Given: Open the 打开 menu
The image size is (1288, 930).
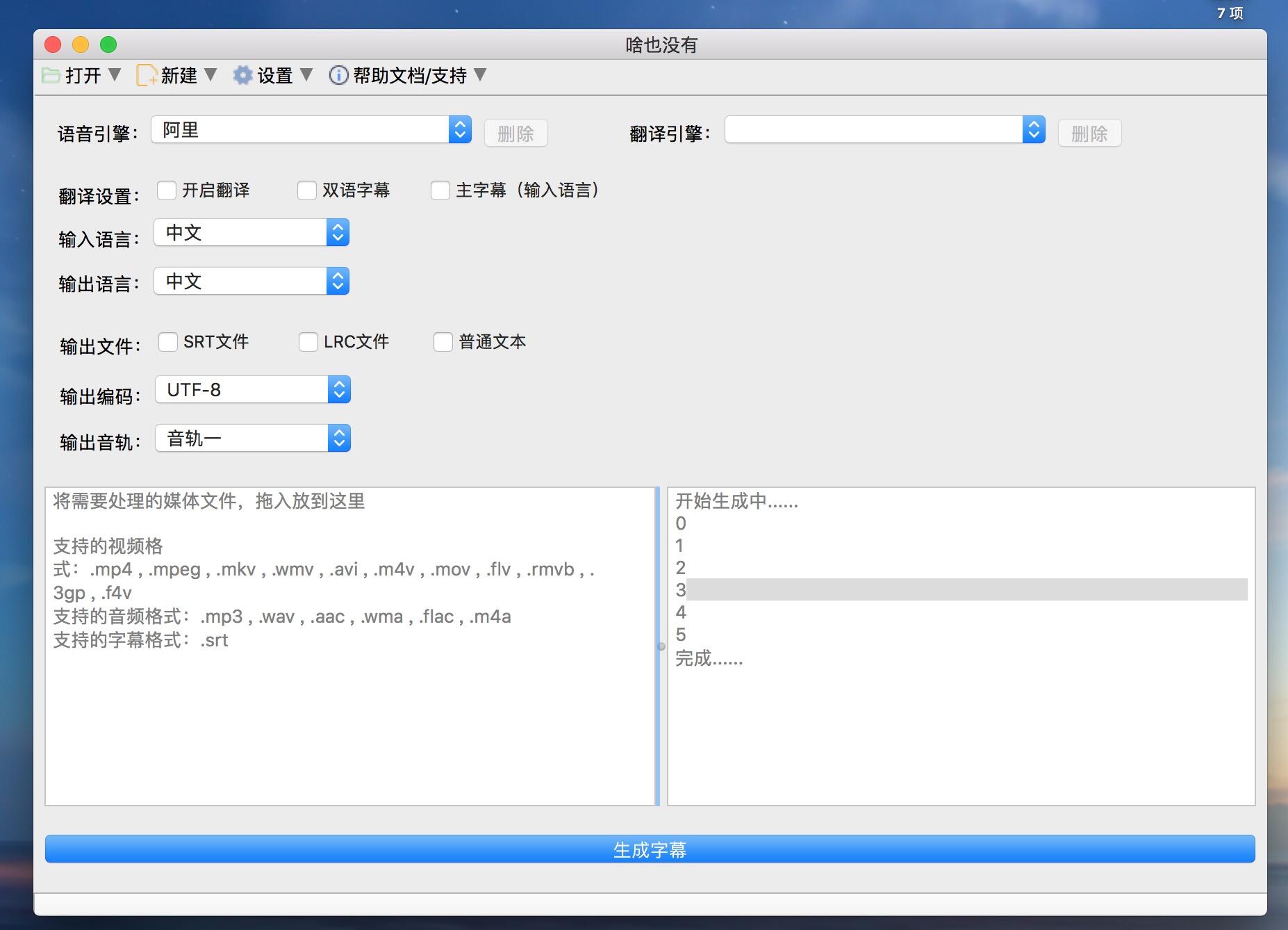Looking at the screenshot, I should (82, 75).
